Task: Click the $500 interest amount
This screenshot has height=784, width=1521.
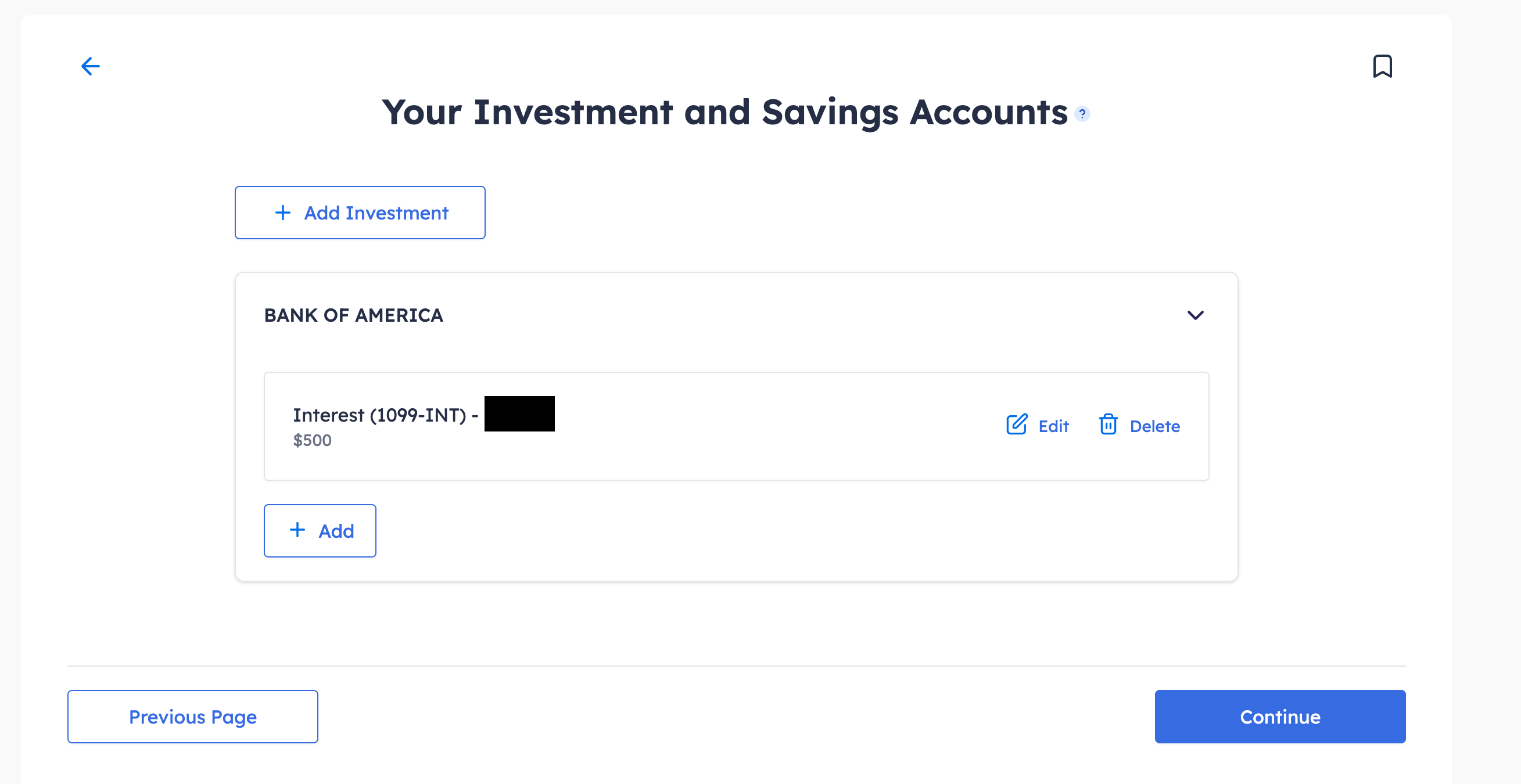Action: tap(313, 440)
